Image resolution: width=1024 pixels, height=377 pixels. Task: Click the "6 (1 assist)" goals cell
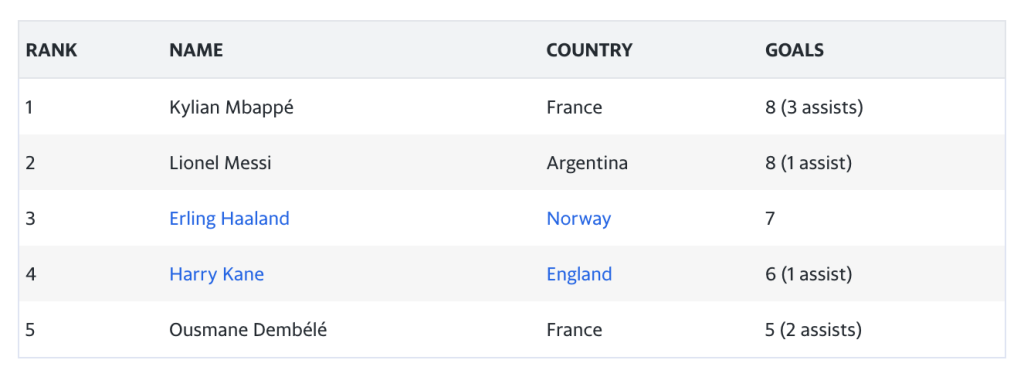[808, 274]
